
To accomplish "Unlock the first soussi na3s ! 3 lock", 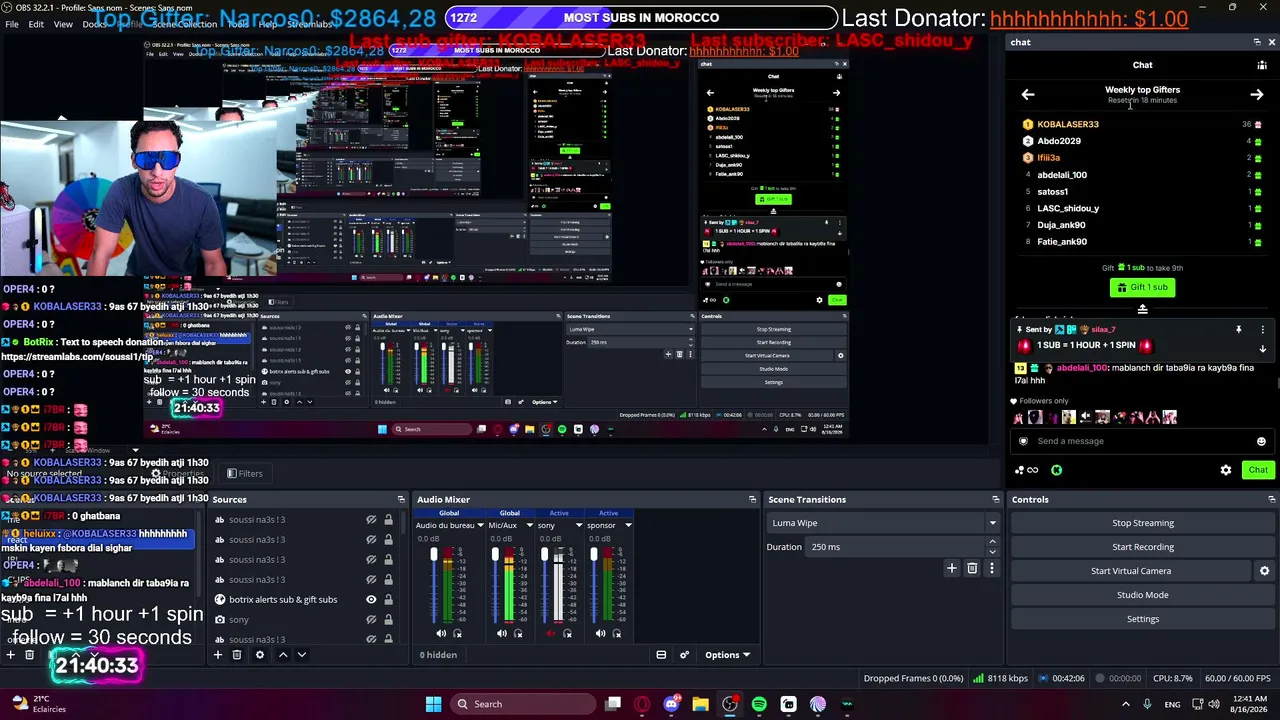I will 388,520.
